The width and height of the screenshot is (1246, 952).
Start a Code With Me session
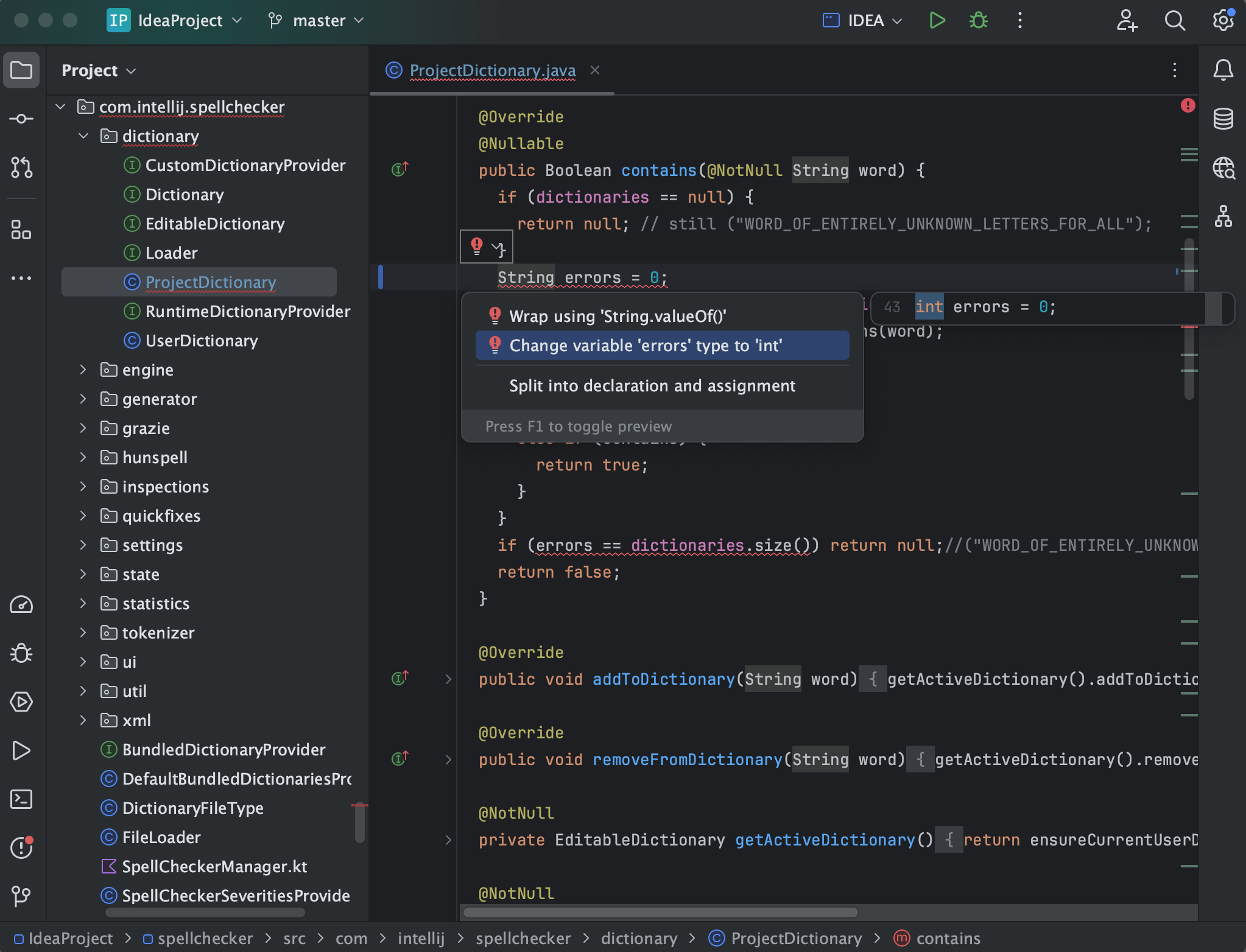pos(1127,20)
